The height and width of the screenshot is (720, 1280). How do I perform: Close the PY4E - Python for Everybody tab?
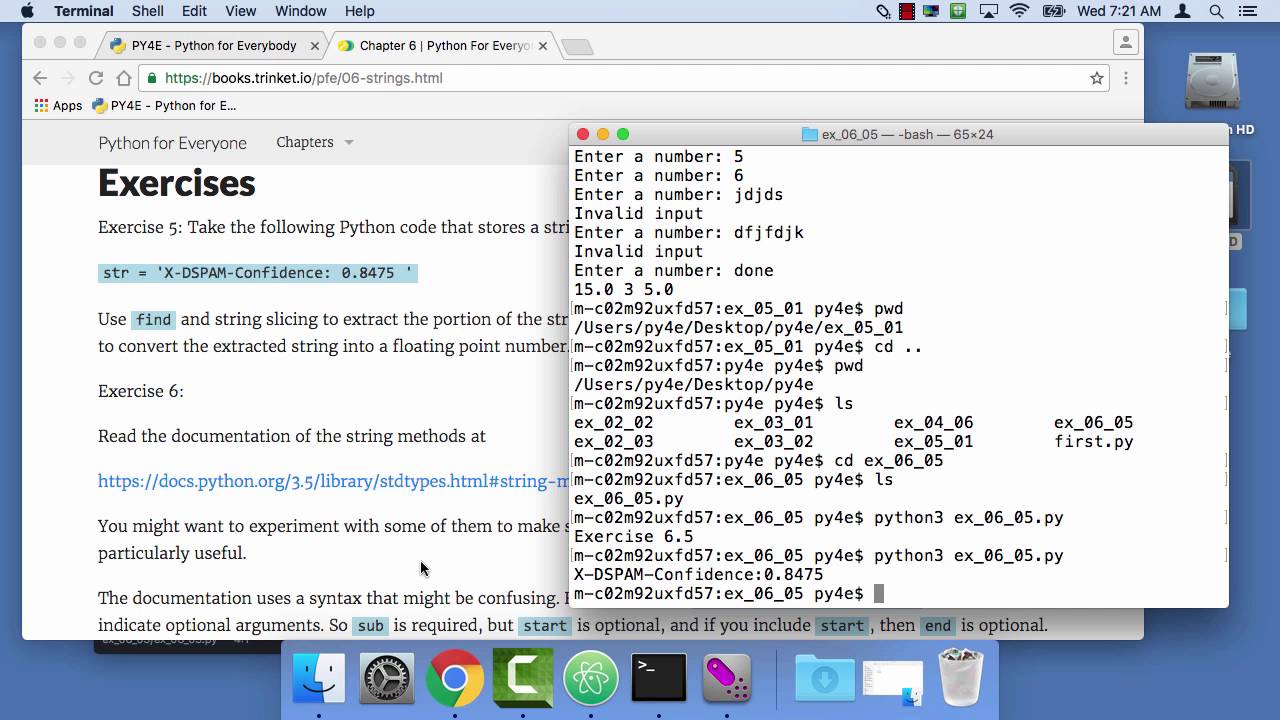tap(315, 46)
